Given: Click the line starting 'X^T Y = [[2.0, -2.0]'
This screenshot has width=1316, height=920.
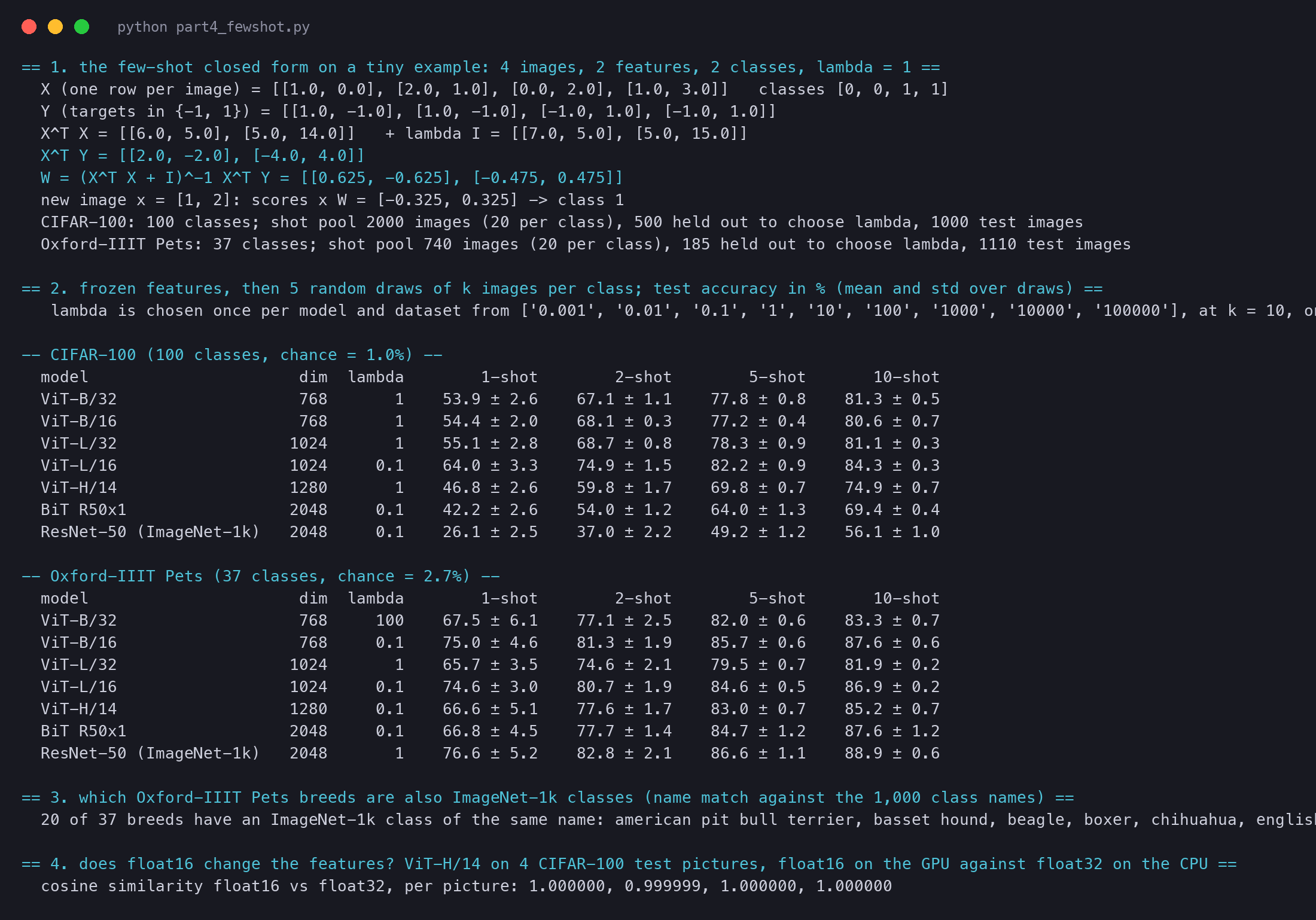Looking at the screenshot, I should pyautogui.click(x=203, y=156).
